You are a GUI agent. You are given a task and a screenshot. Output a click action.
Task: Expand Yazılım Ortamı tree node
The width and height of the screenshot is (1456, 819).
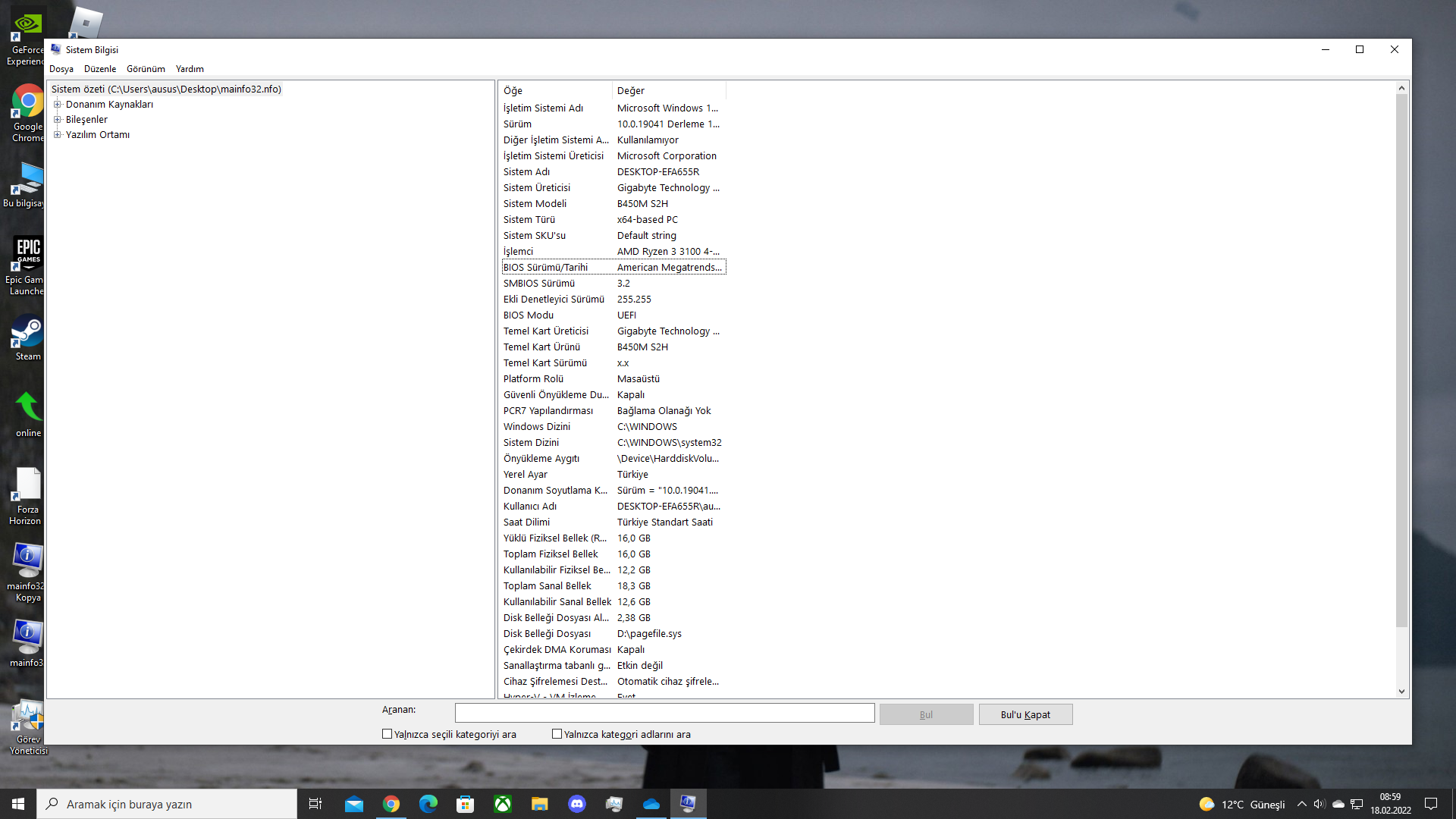pos(57,134)
